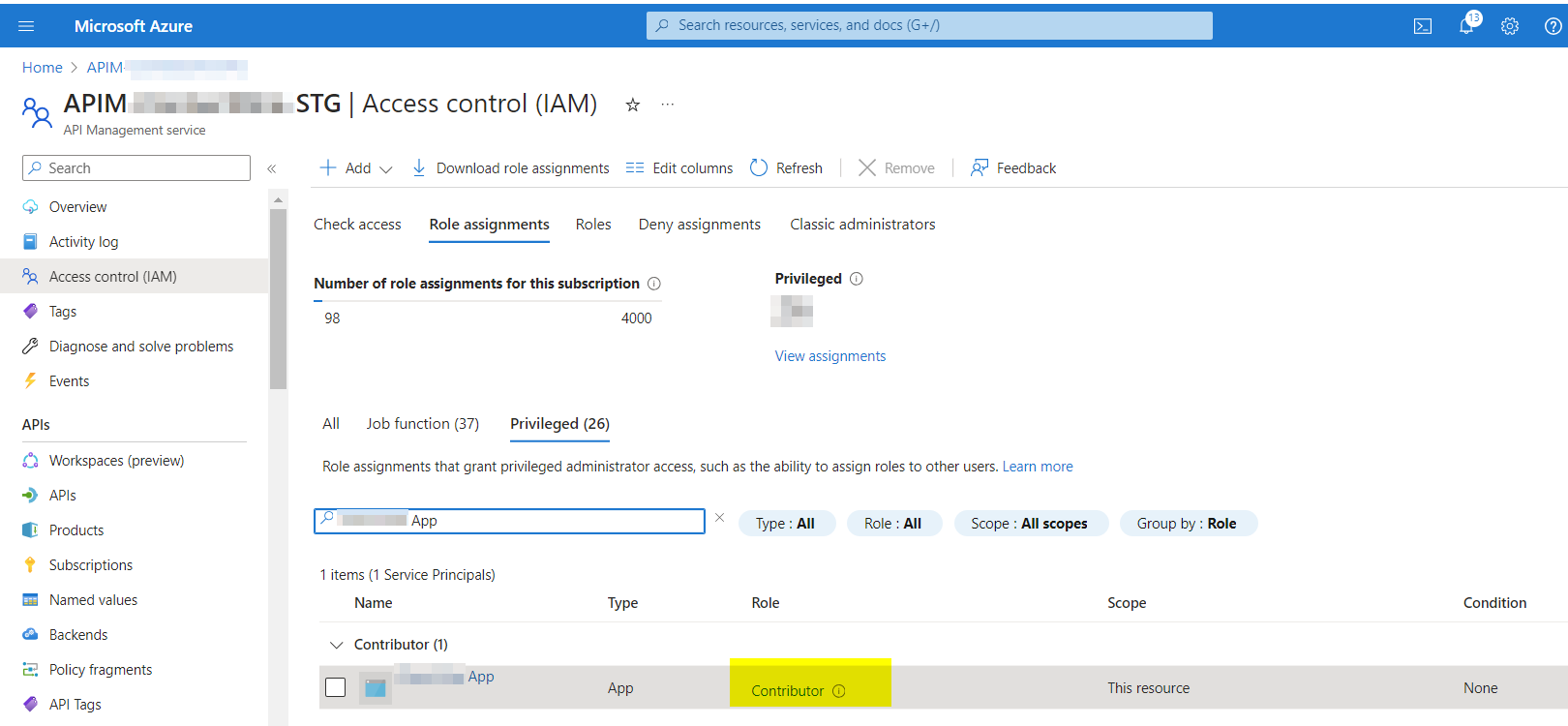Click the Diagnose and solve problems wrench icon
The image size is (1568, 726).
[x=31, y=347]
